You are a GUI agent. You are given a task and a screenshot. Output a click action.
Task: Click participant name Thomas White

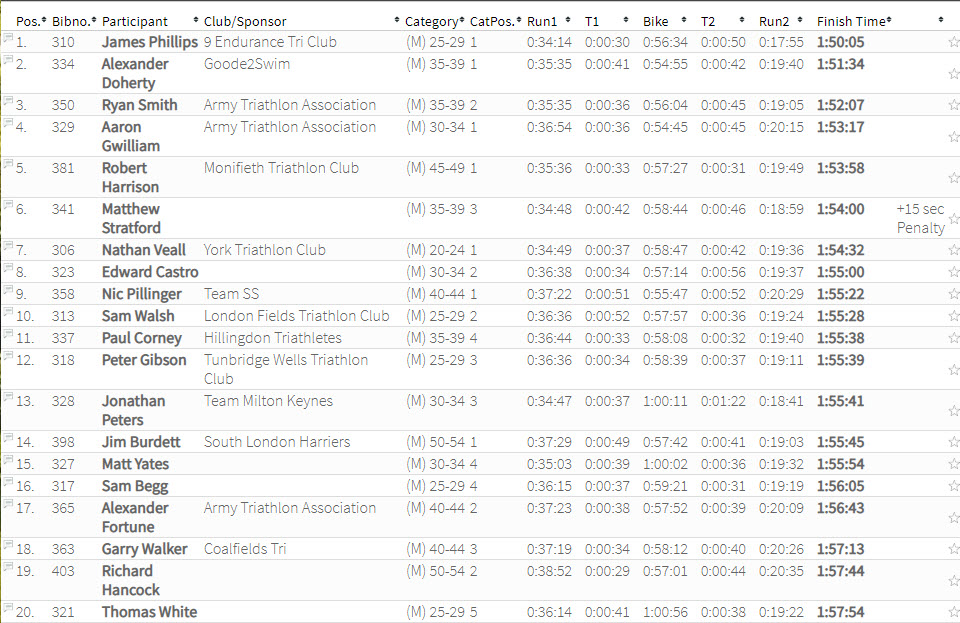click(x=149, y=612)
